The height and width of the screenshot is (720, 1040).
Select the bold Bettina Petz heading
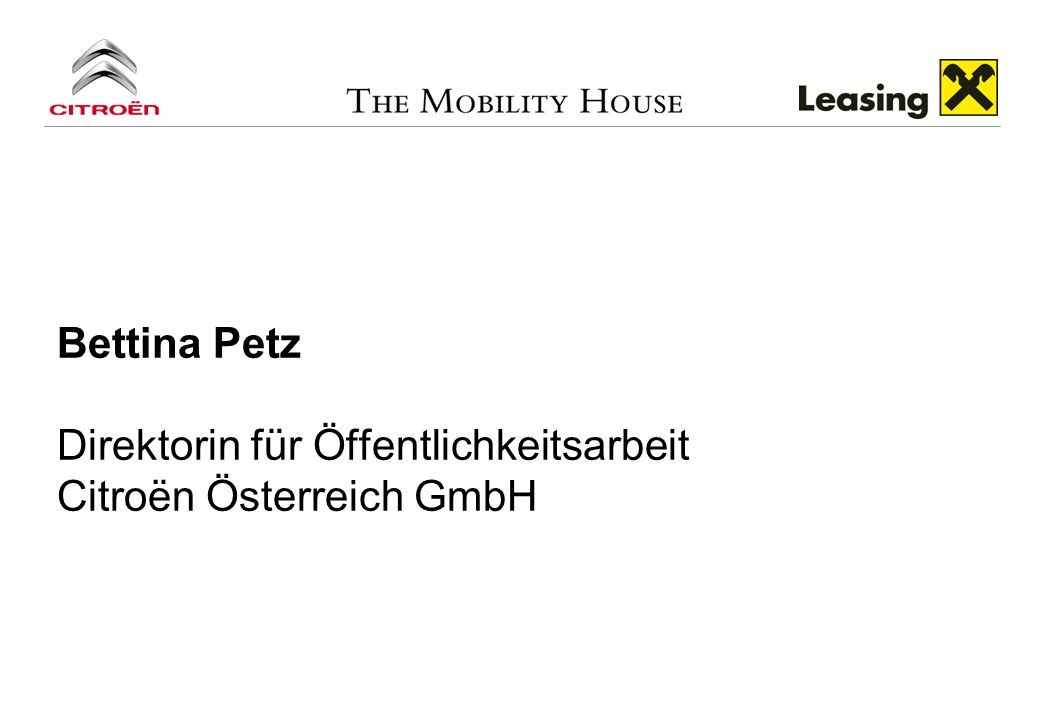click(180, 343)
